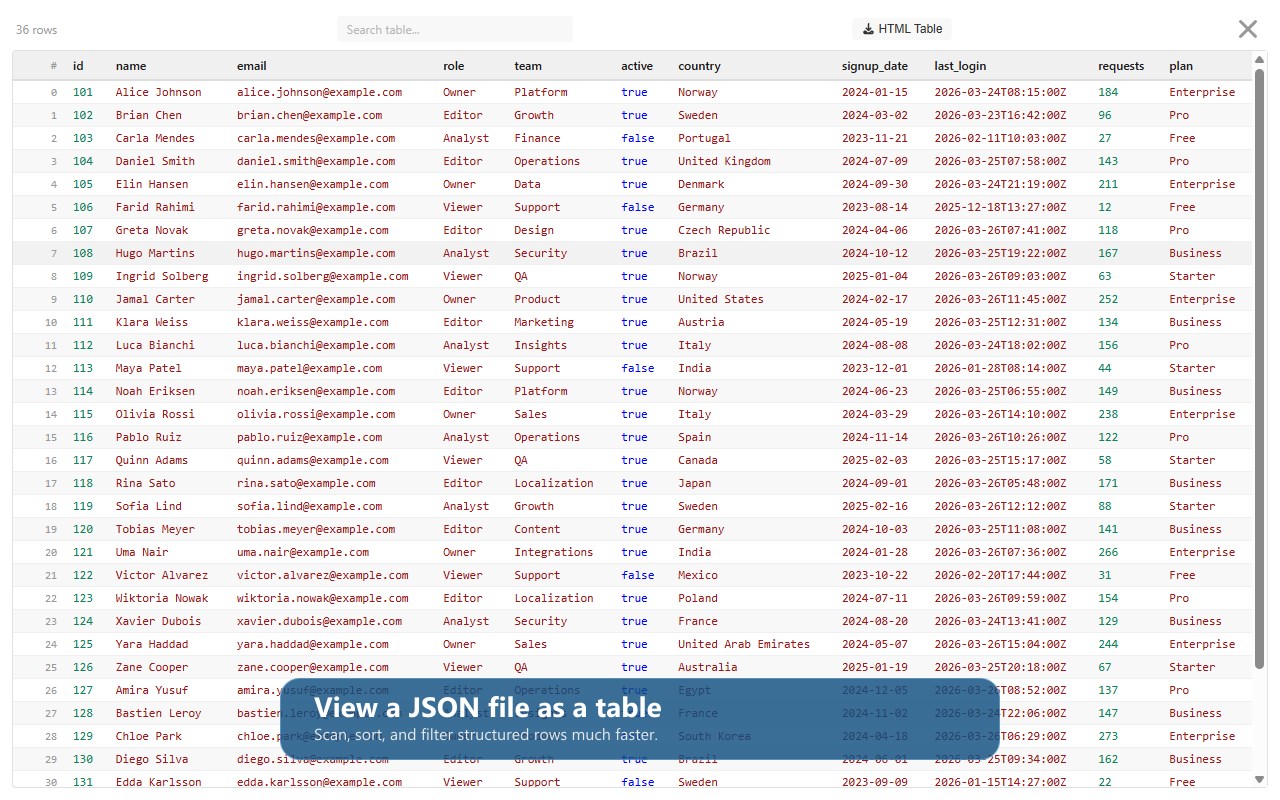Click Czech Republic country cell
This screenshot has width=1280, height=800.
pos(724,230)
